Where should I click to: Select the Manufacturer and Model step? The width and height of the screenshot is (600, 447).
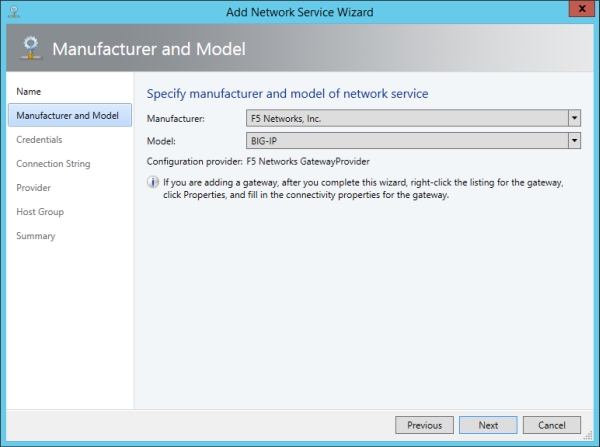(67, 116)
